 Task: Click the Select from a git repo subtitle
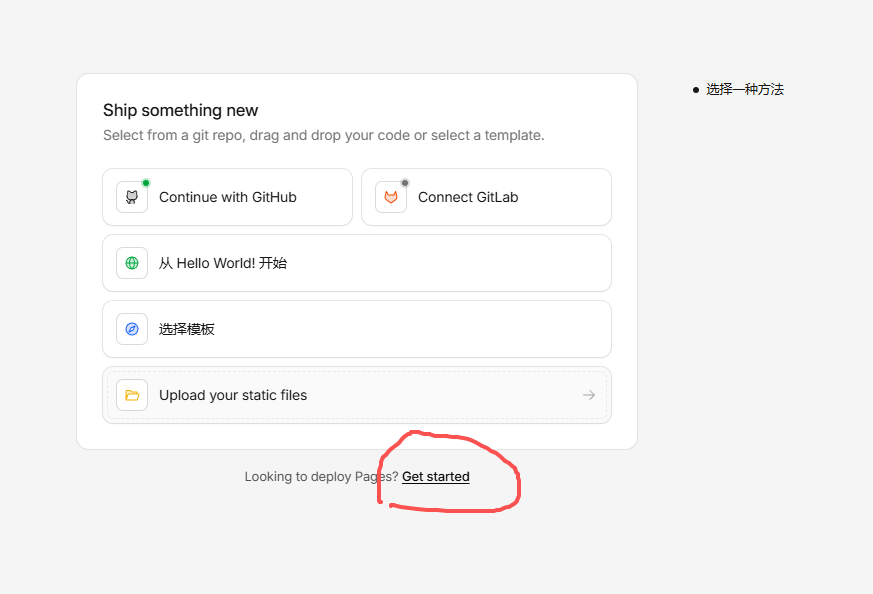coord(323,135)
